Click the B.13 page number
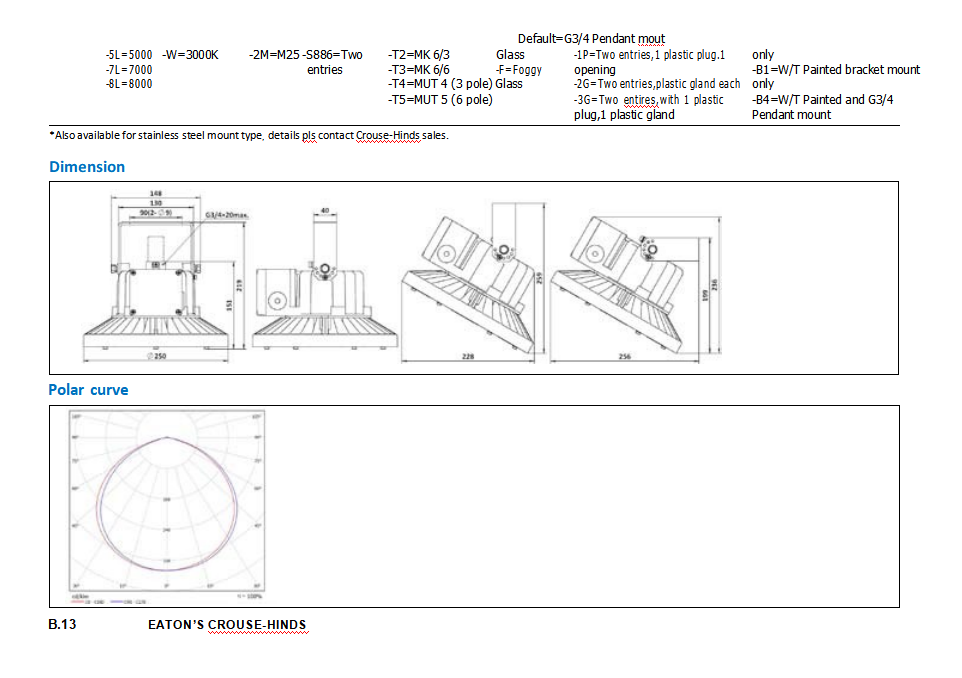This screenshot has height=678, width=962. point(62,625)
